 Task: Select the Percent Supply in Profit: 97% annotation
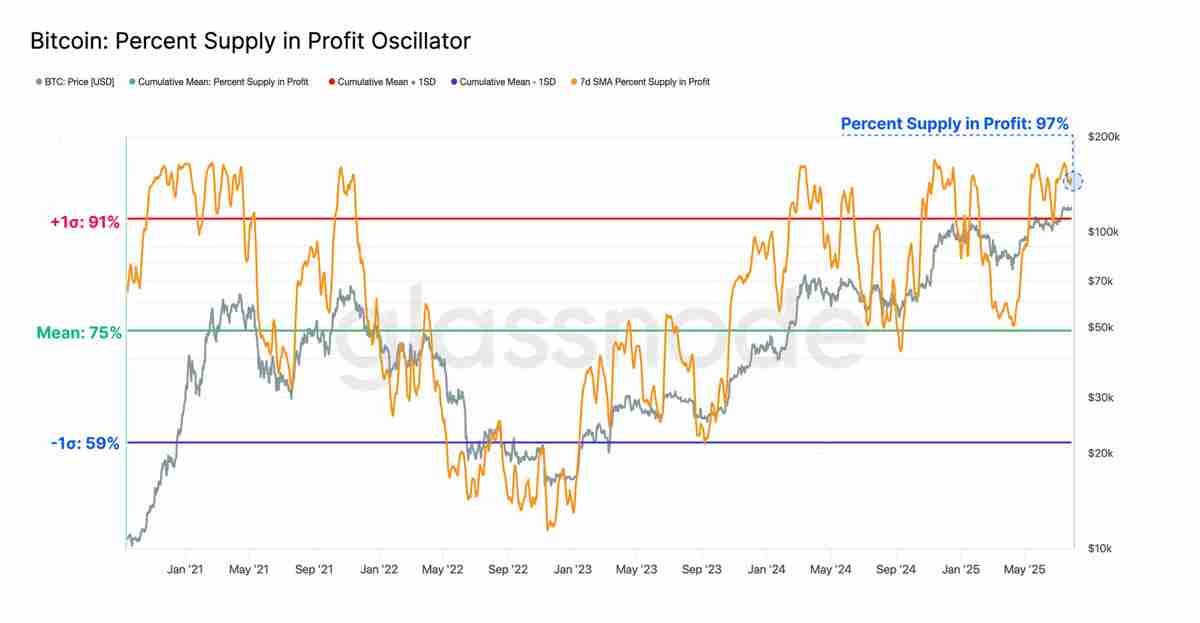[955, 124]
